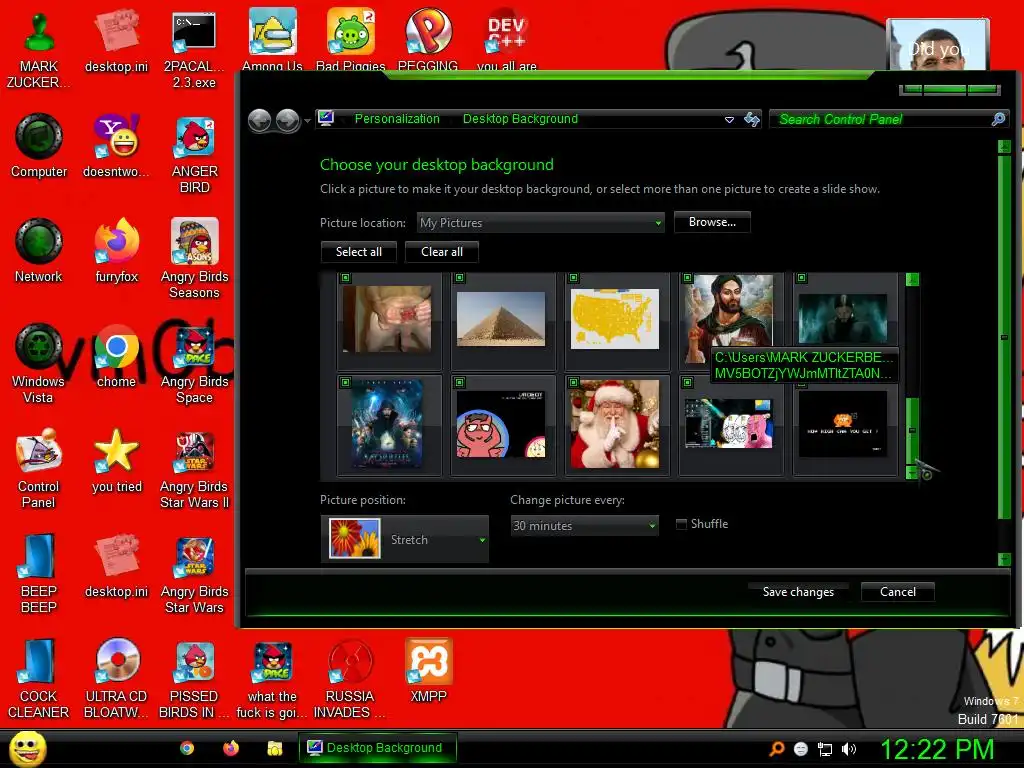Tick the checkbox on the Morbius poster picture

tap(345, 382)
